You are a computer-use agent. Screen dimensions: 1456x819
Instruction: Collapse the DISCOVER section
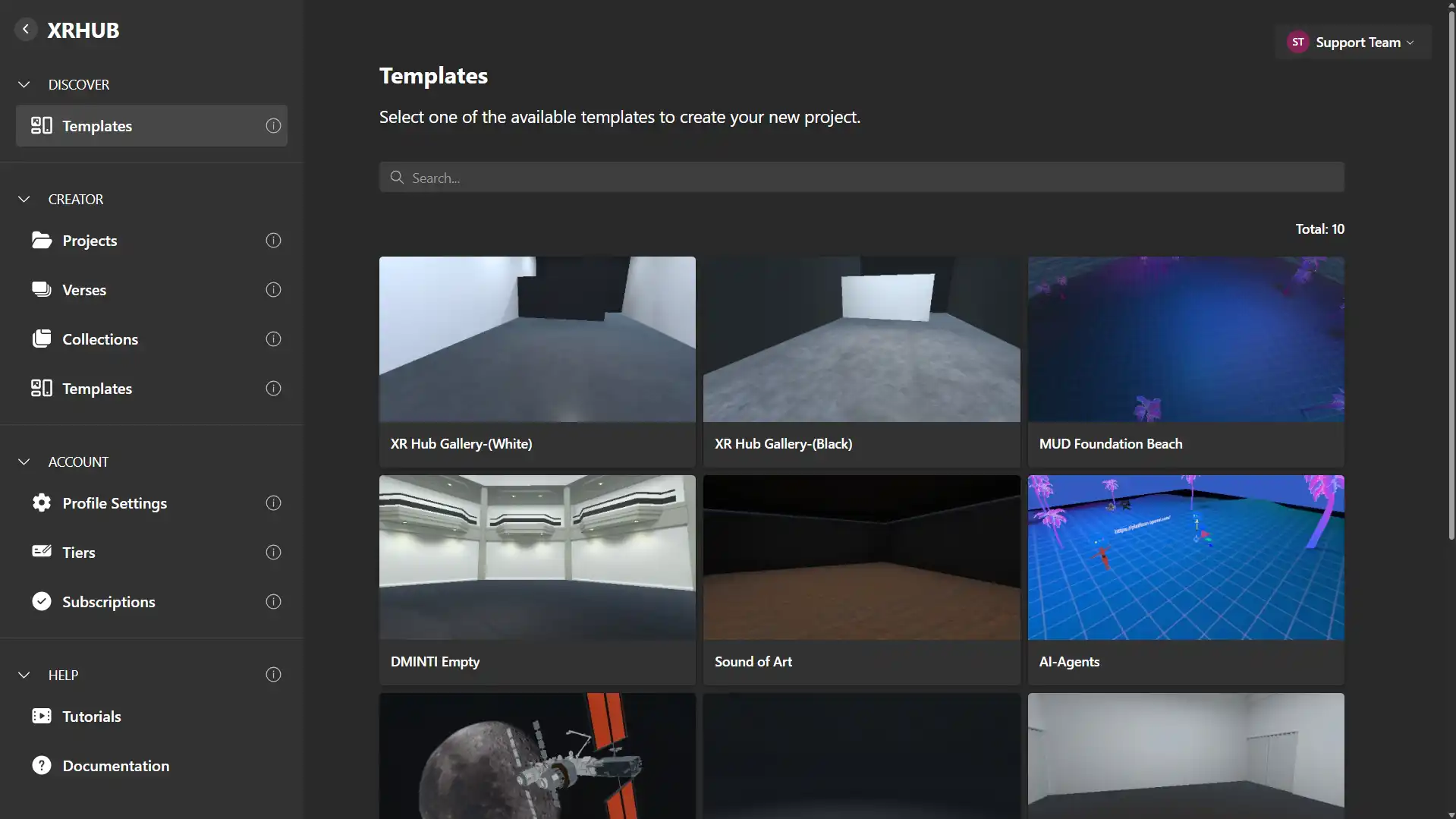tap(24, 84)
